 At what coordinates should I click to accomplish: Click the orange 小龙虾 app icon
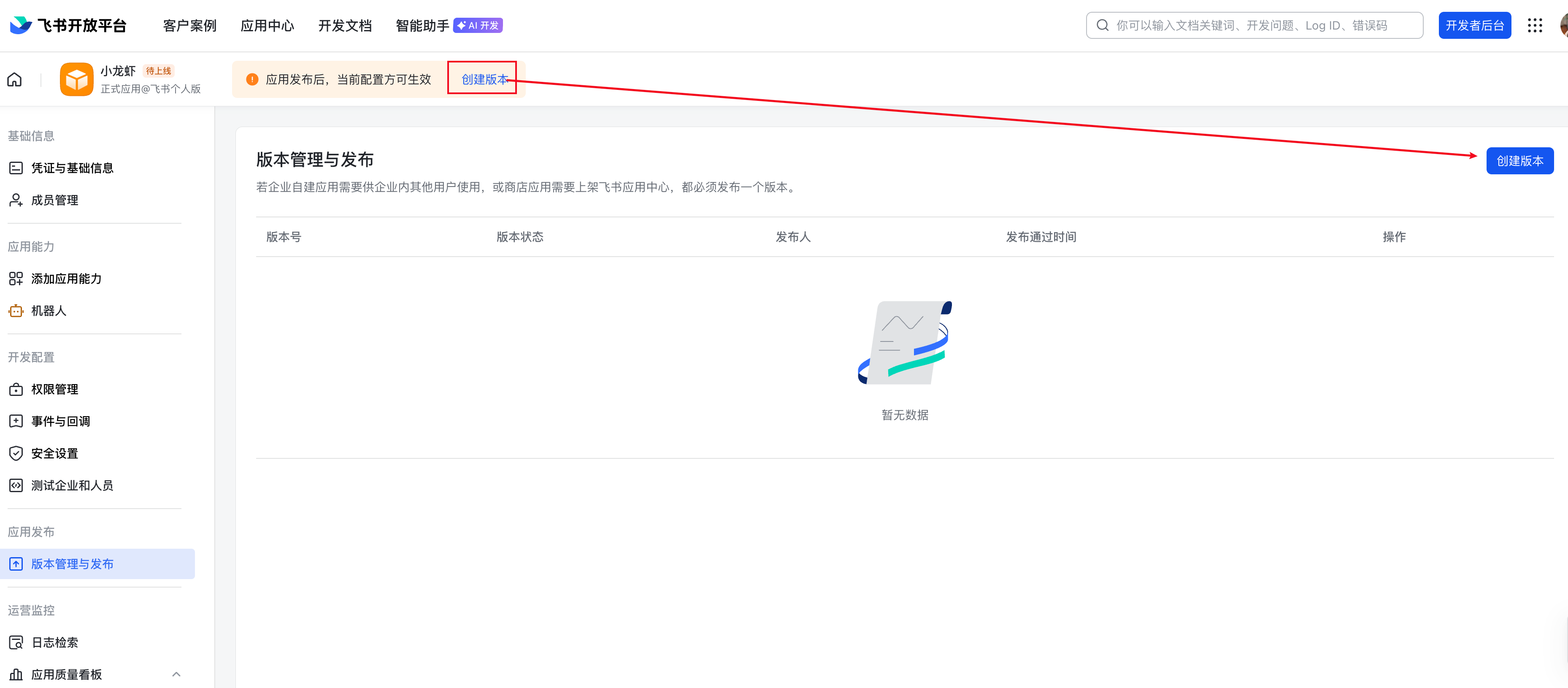[x=77, y=80]
